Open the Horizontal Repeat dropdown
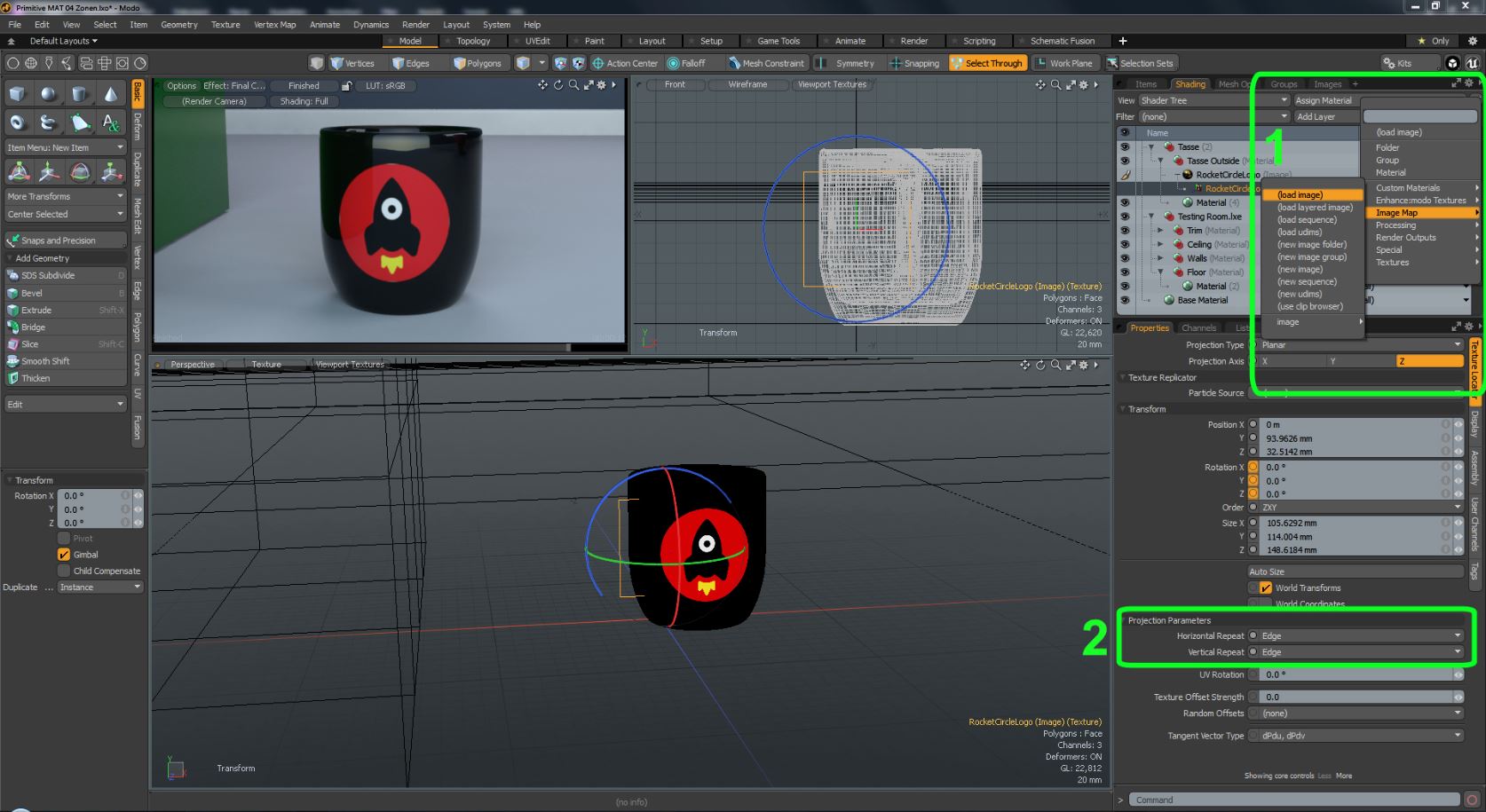Image resolution: width=1486 pixels, height=812 pixels. (1358, 636)
